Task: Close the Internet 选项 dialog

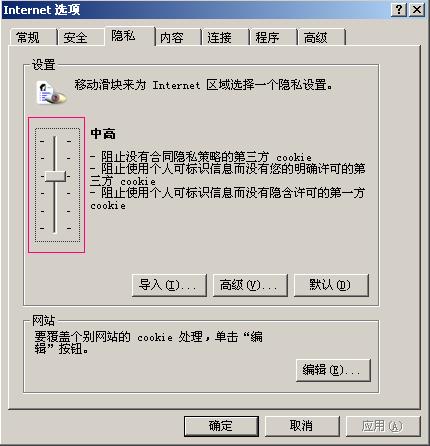Action: 417,9
